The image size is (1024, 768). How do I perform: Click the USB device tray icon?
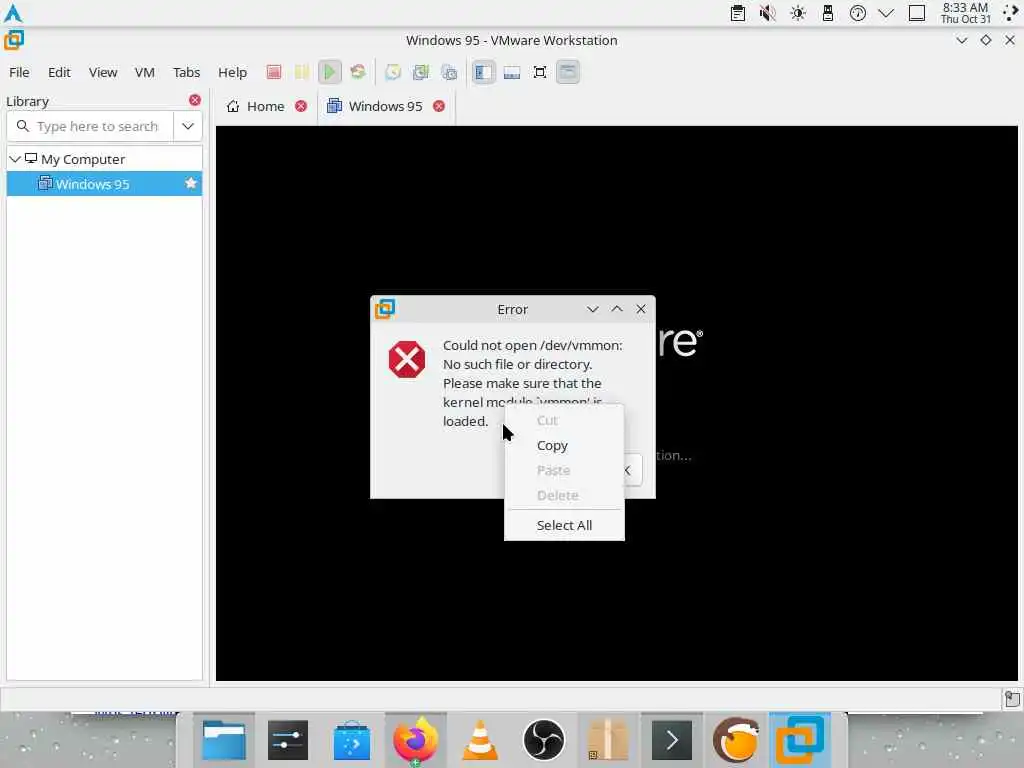(x=828, y=13)
